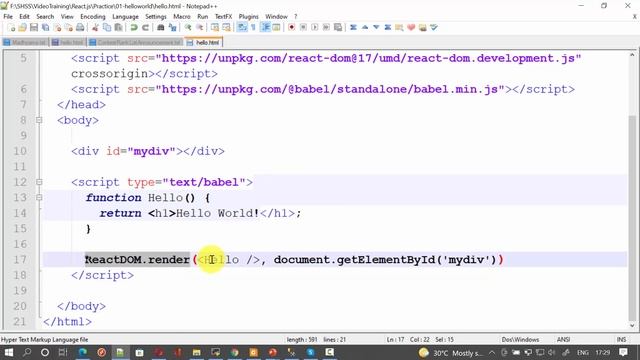
Task: Open the Plugins menu
Action: point(249,17)
